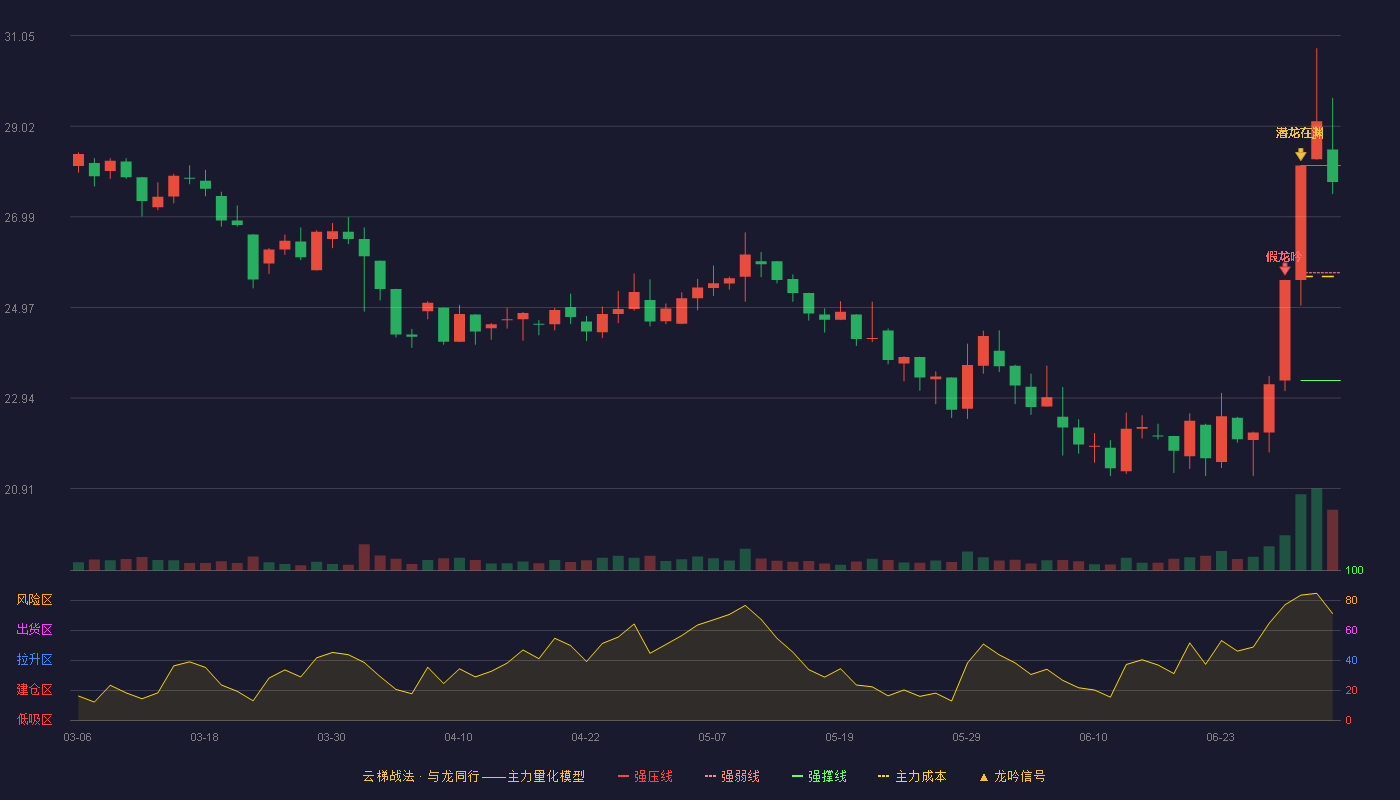Viewport: 1400px width, 800px height.
Task: Click the 05-07 date label
Action: click(x=712, y=737)
